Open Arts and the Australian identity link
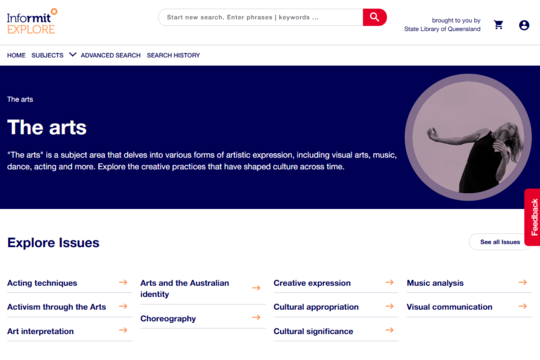Viewport: 540px width, 360px height. (185, 289)
